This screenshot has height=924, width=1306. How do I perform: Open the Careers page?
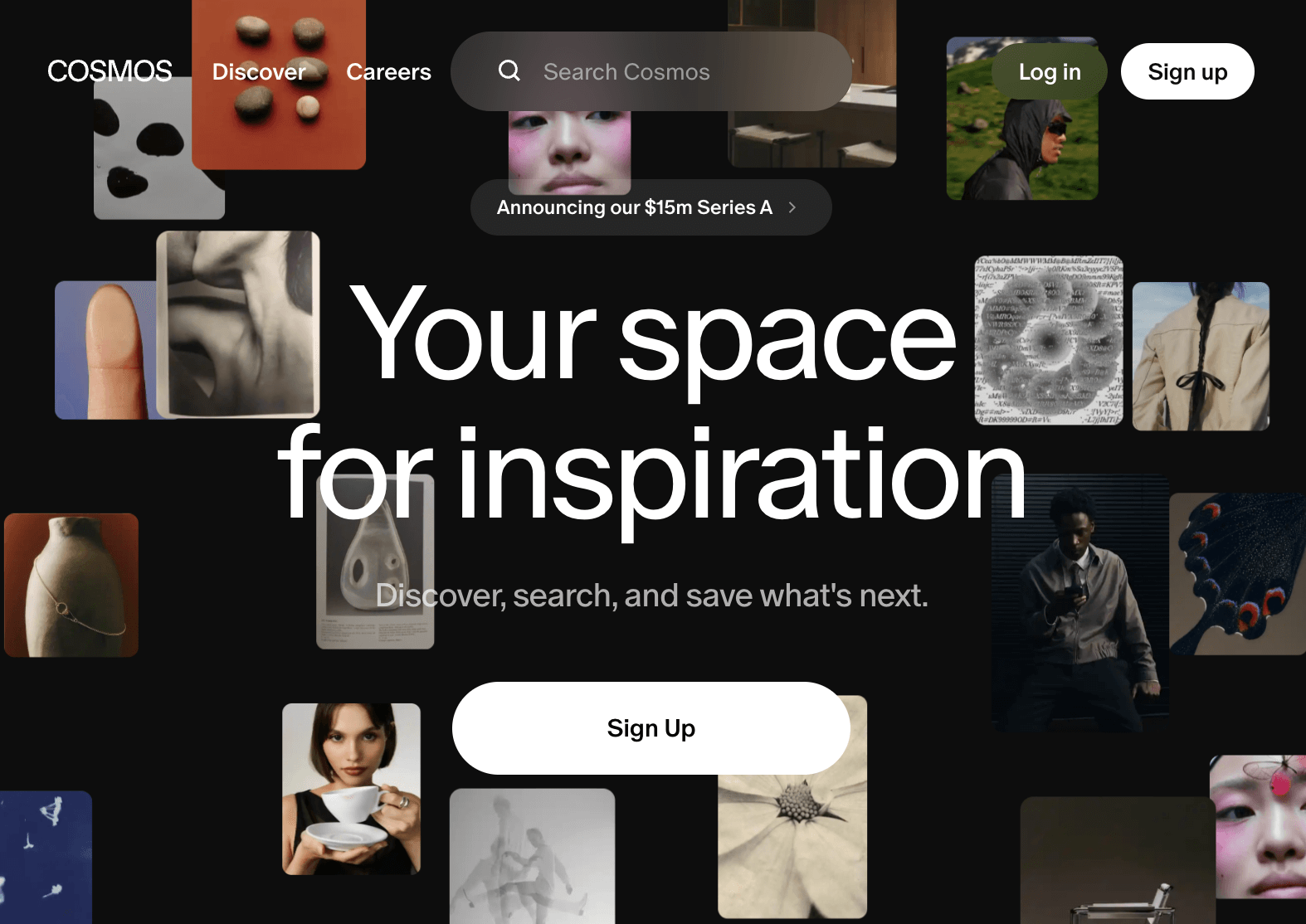[388, 72]
